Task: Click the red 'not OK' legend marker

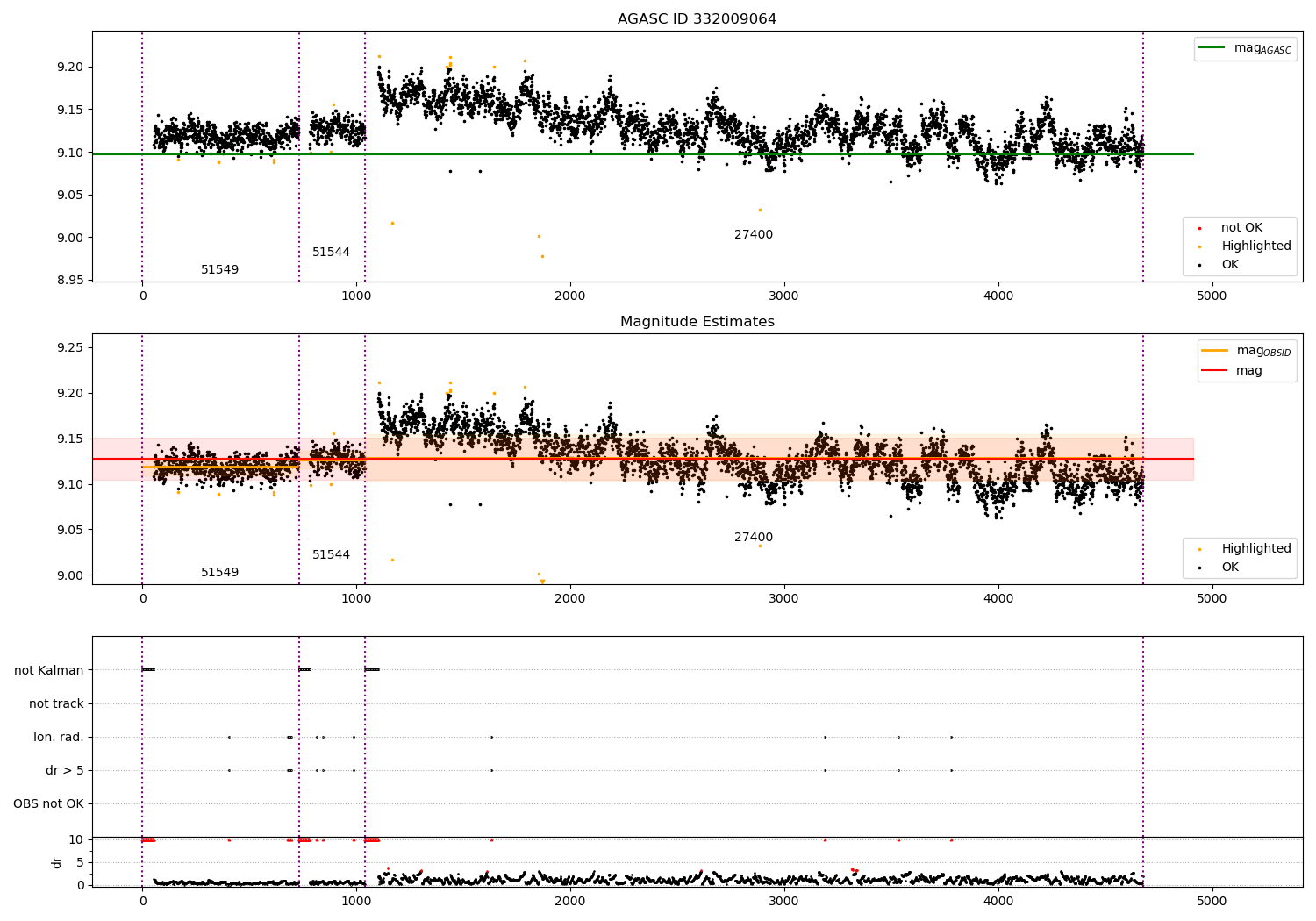Action: 1199,228
